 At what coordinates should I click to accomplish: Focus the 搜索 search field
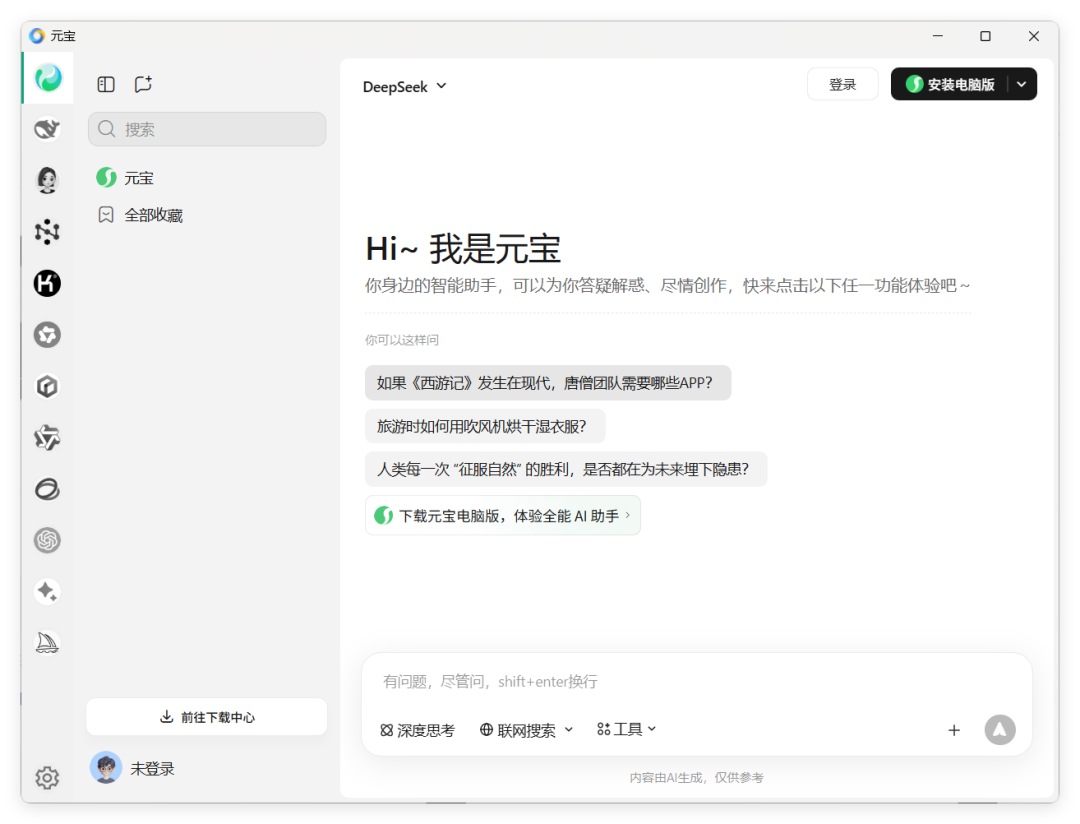(207, 129)
